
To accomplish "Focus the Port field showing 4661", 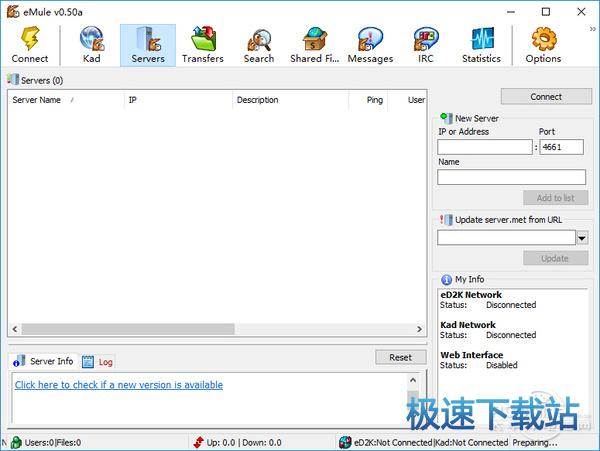I will click(x=562, y=147).
